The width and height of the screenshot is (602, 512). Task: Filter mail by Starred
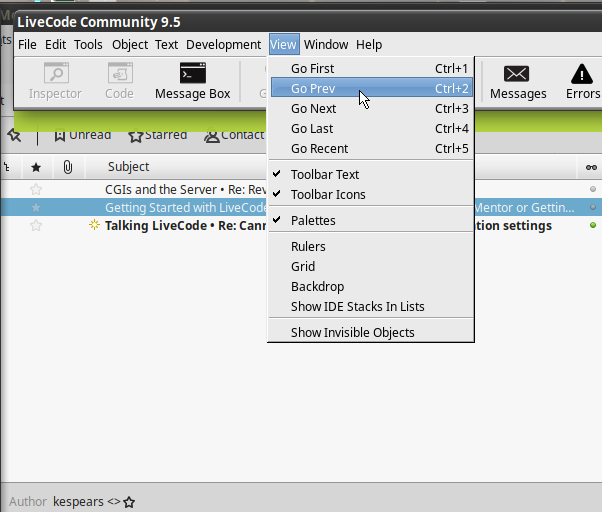click(x=157, y=135)
